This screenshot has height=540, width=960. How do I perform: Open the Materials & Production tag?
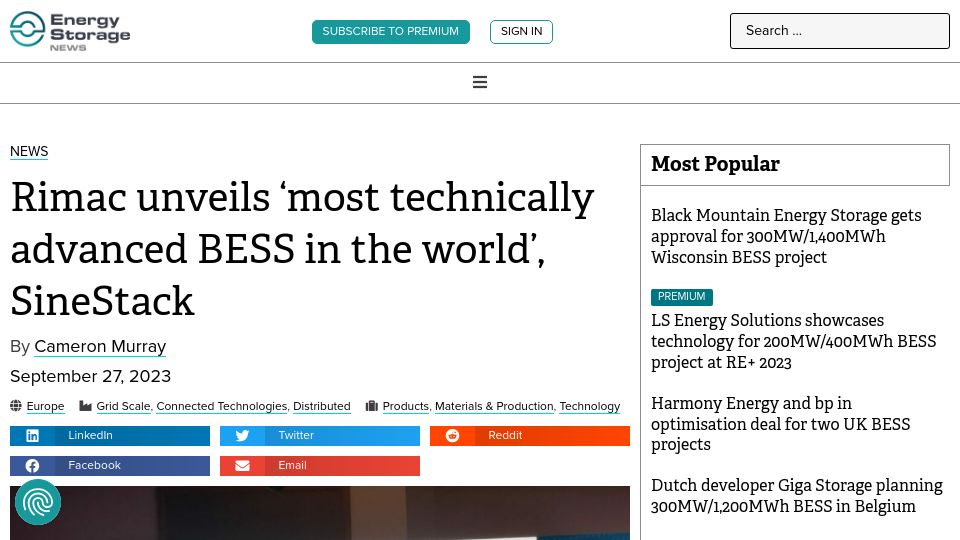coord(494,406)
